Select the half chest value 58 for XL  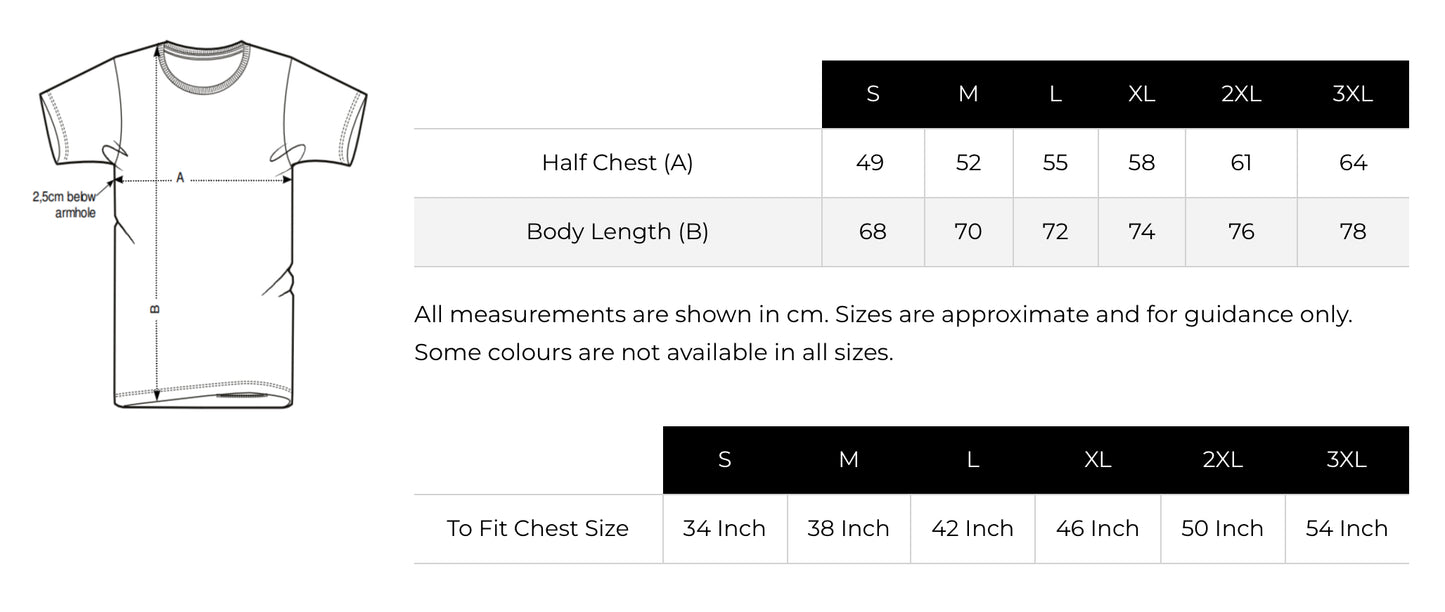pyautogui.click(x=1141, y=163)
